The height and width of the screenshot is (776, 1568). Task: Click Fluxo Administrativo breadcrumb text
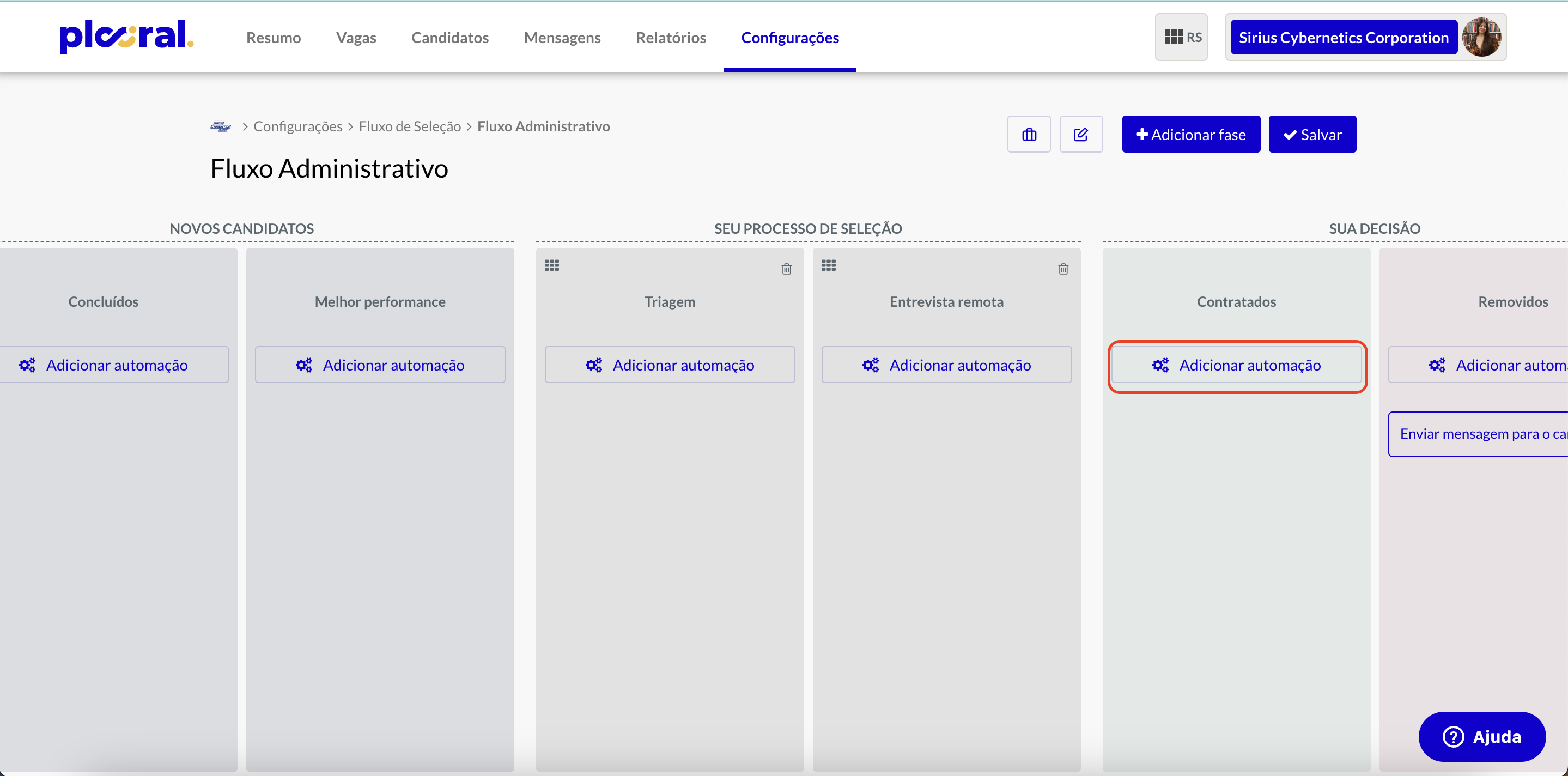544,126
